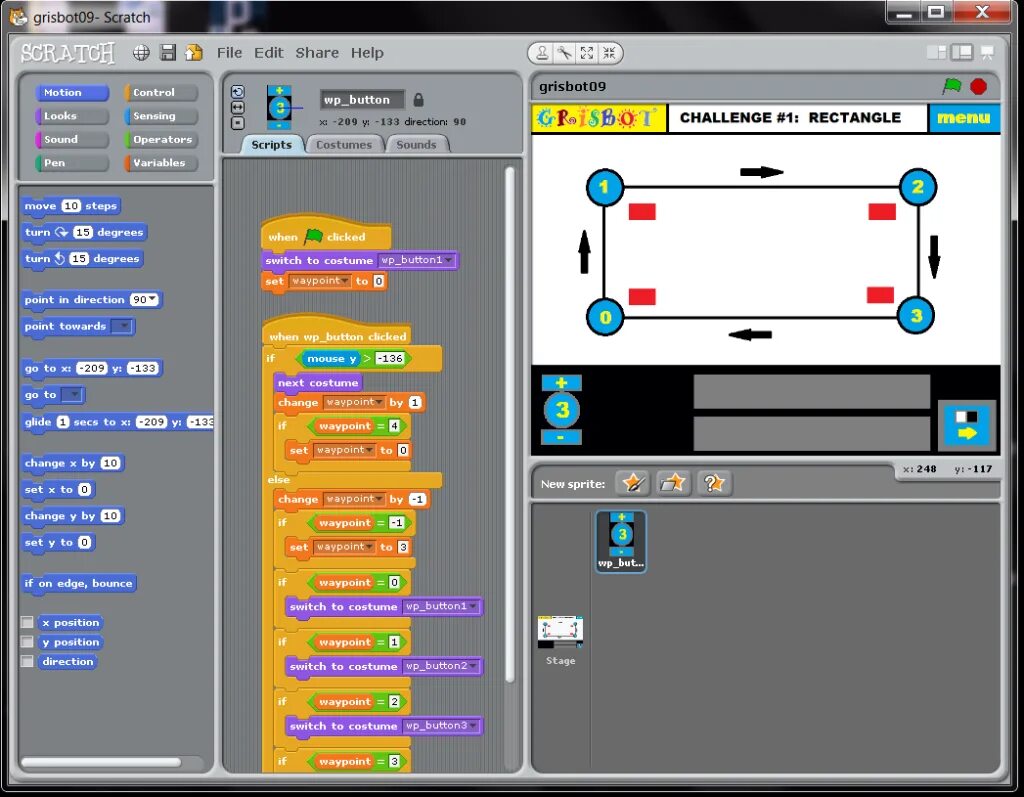
Task: Select the shrink sprite tool
Action: coord(609,53)
